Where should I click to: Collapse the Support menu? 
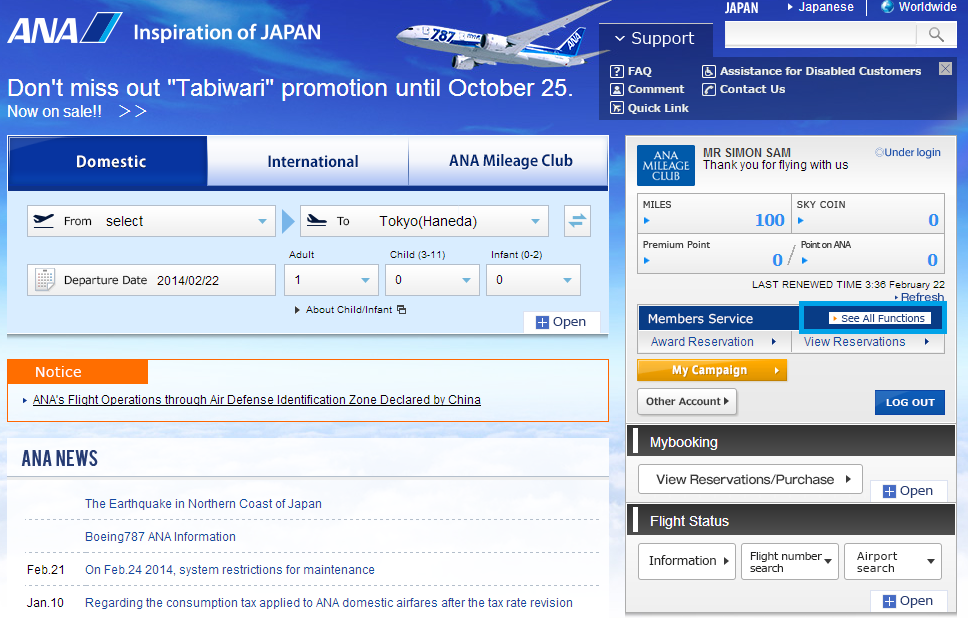click(x=619, y=38)
